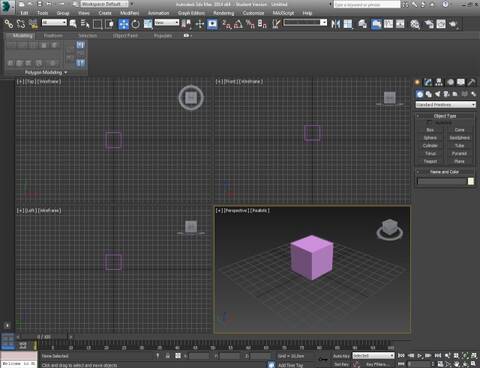Click the Select and Link chain icon
The width and height of the screenshot is (480, 368).
(x=8, y=24)
